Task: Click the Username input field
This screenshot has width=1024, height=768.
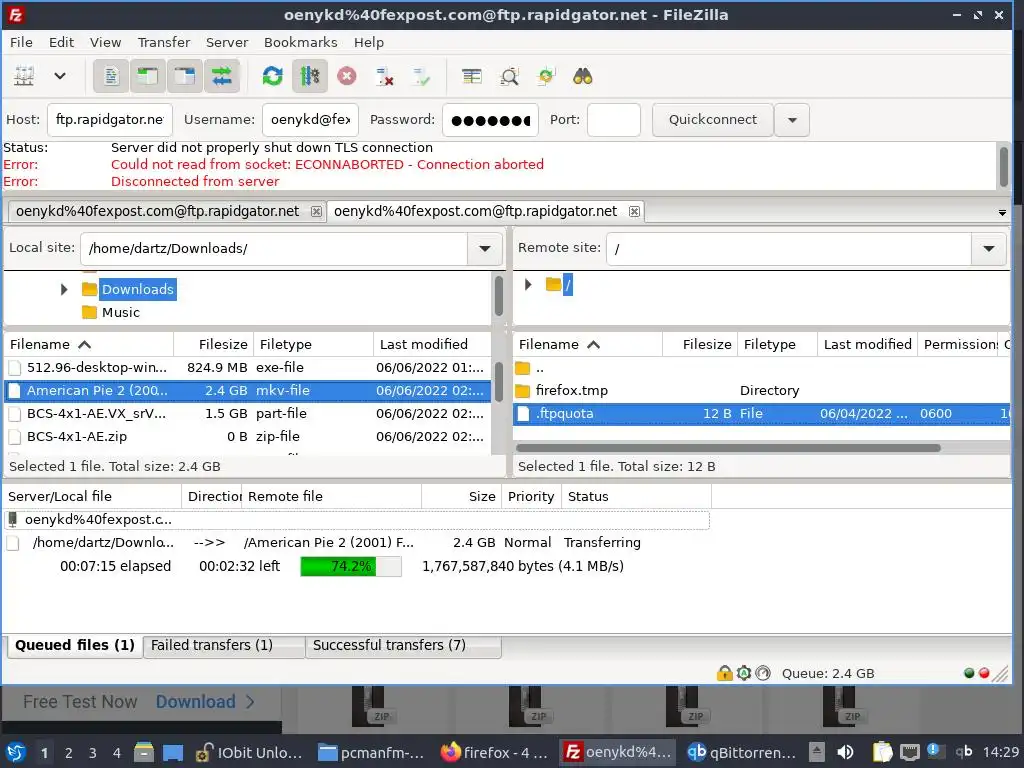Action: point(310,120)
